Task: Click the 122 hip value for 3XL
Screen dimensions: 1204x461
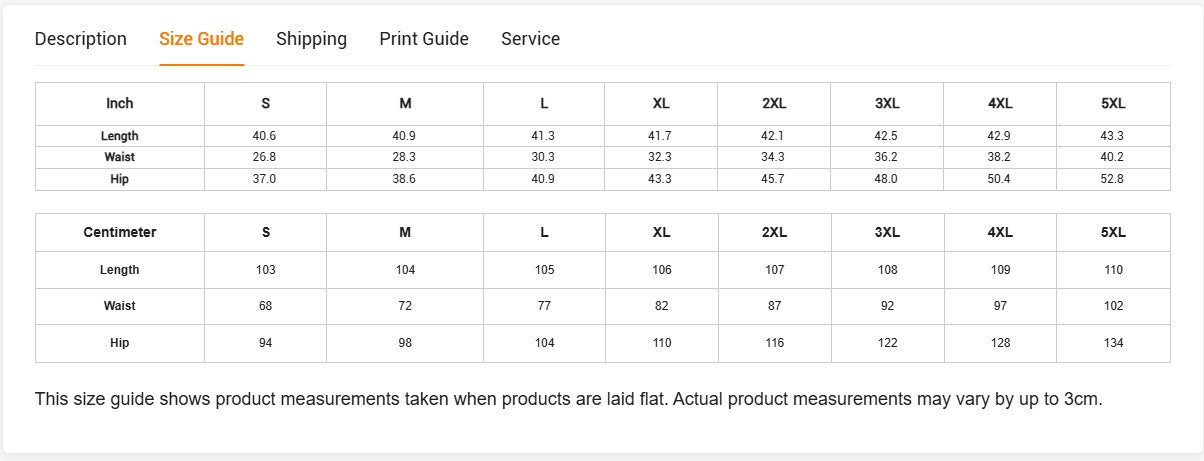Action: point(887,343)
